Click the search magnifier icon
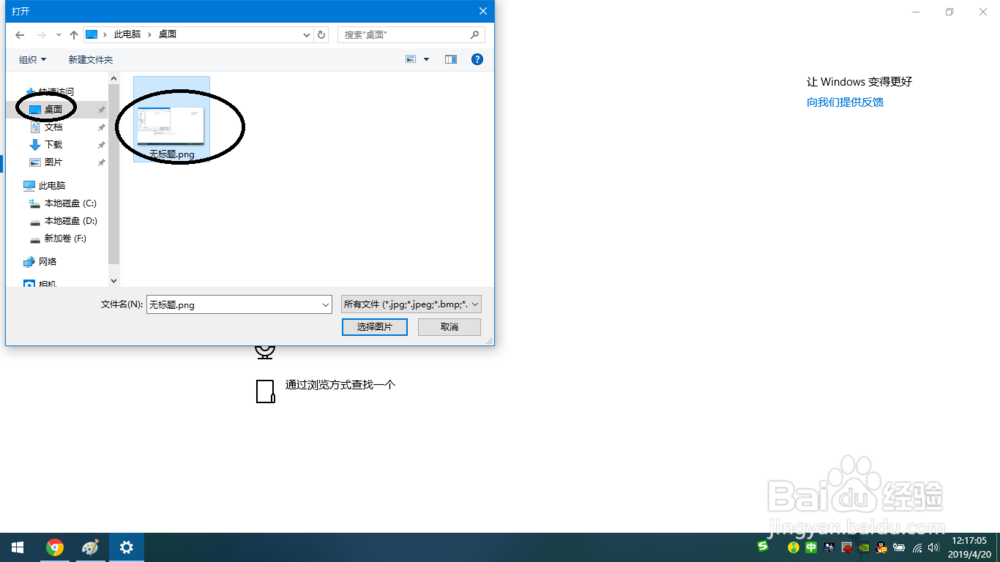1000x562 pixels. click(474, 35)
